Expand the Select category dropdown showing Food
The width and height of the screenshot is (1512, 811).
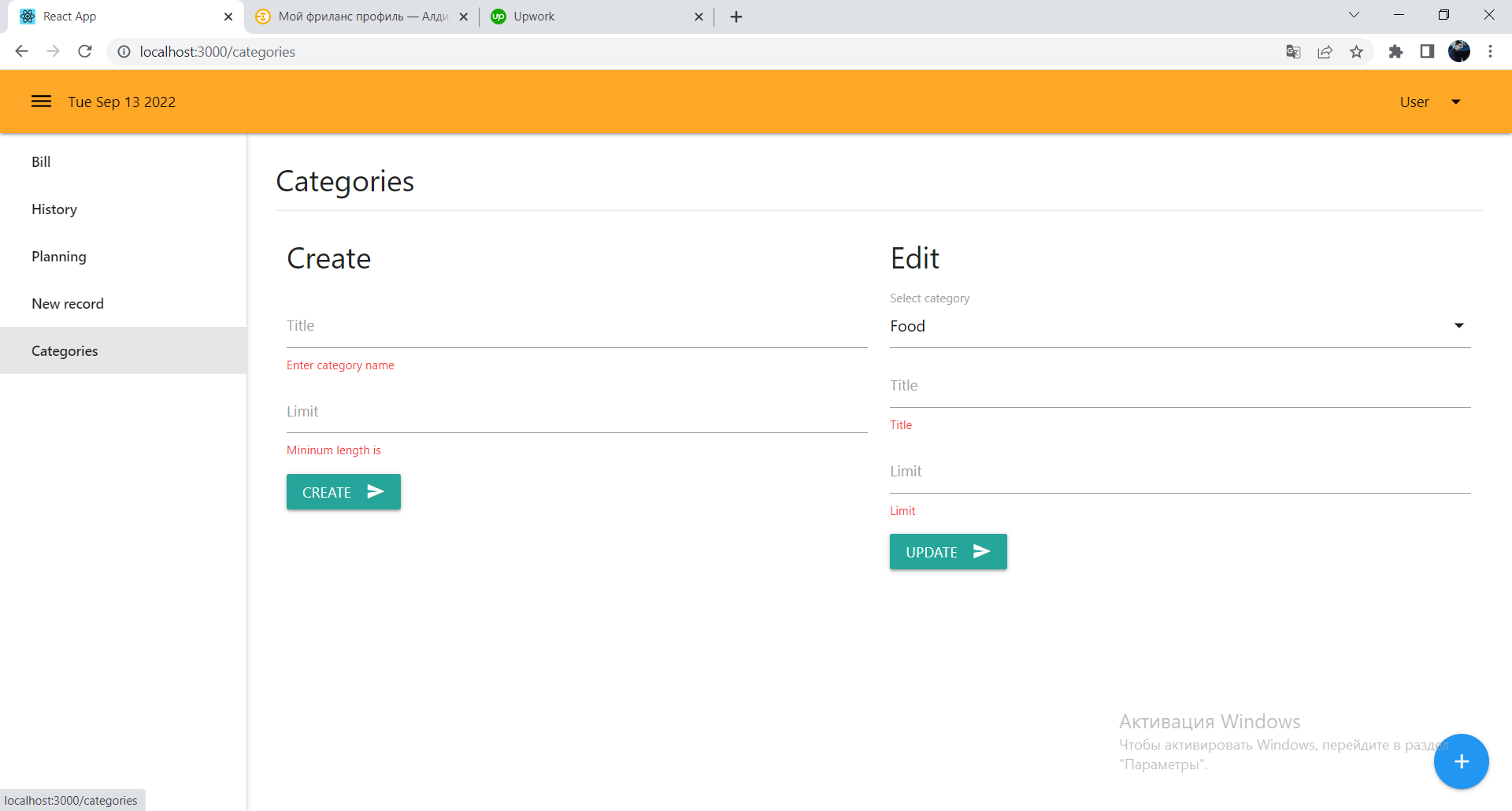tap(1180, 326)
